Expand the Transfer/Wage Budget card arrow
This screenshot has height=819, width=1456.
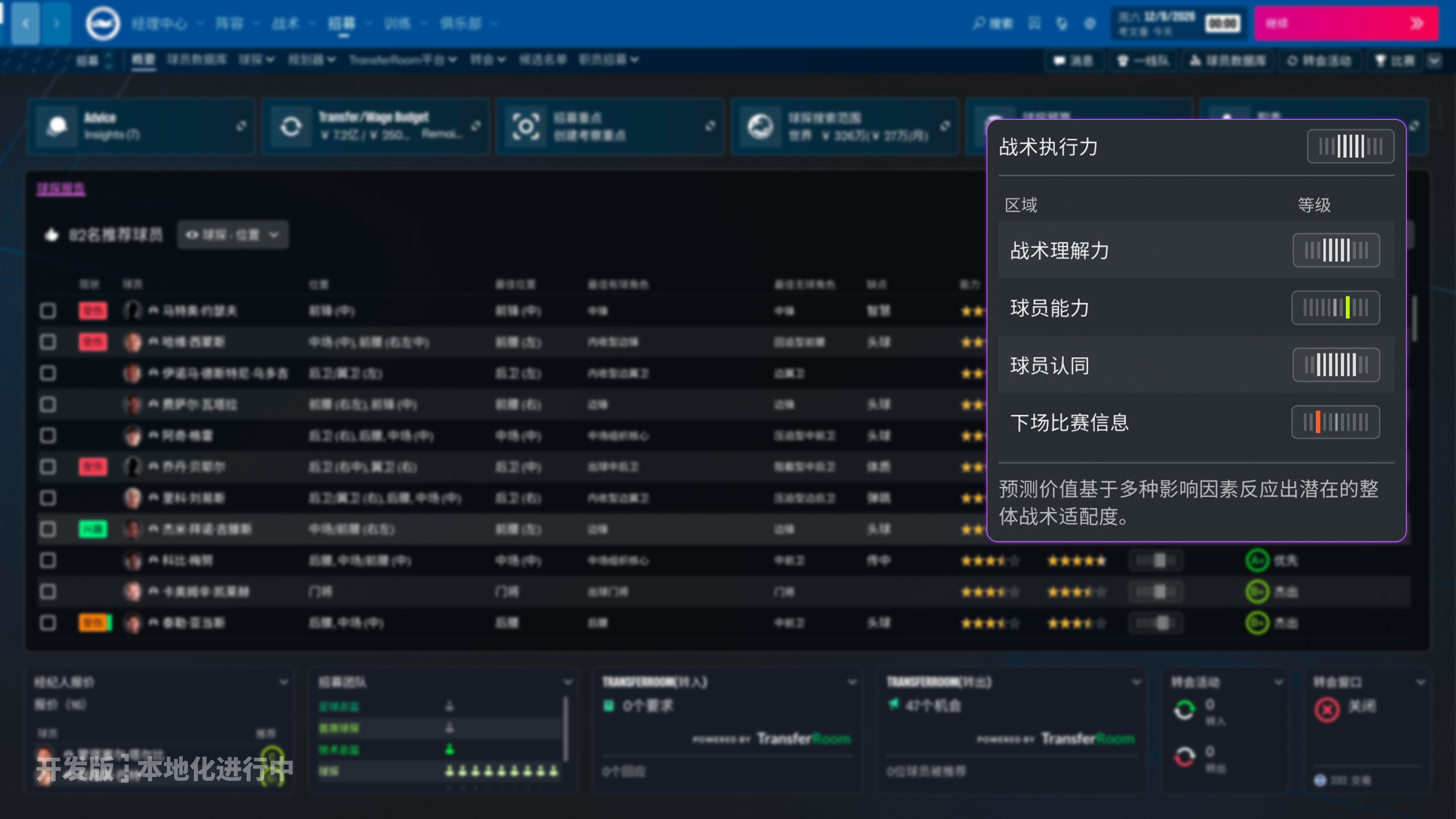coord(476,126)
